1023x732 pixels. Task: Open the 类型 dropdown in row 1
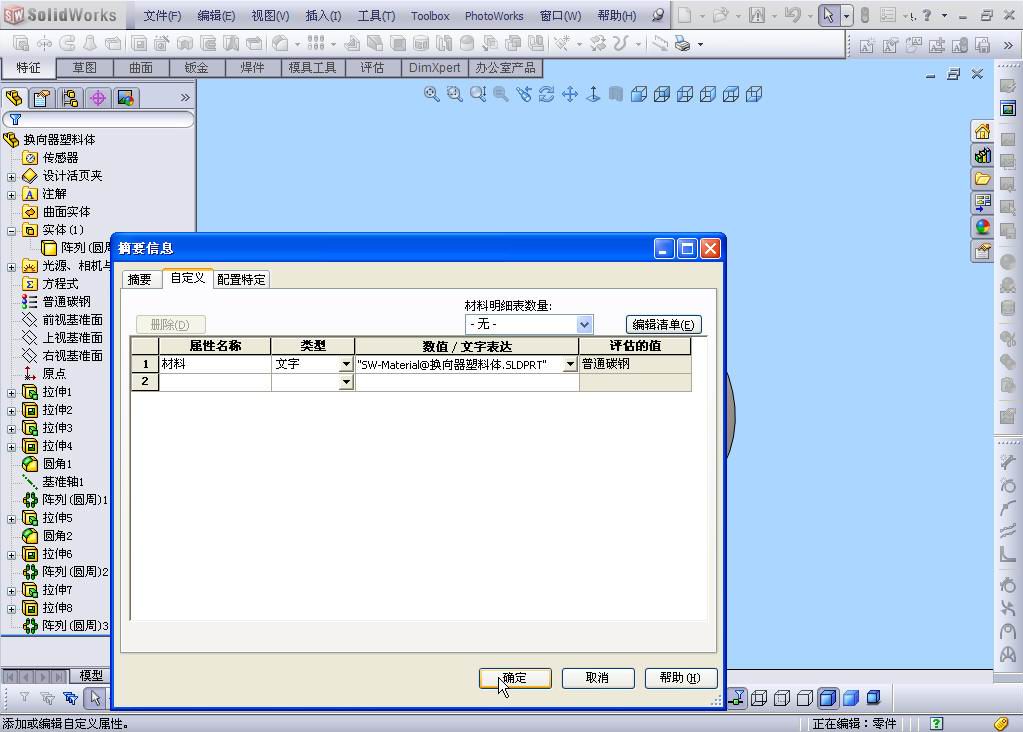point(346,365)
